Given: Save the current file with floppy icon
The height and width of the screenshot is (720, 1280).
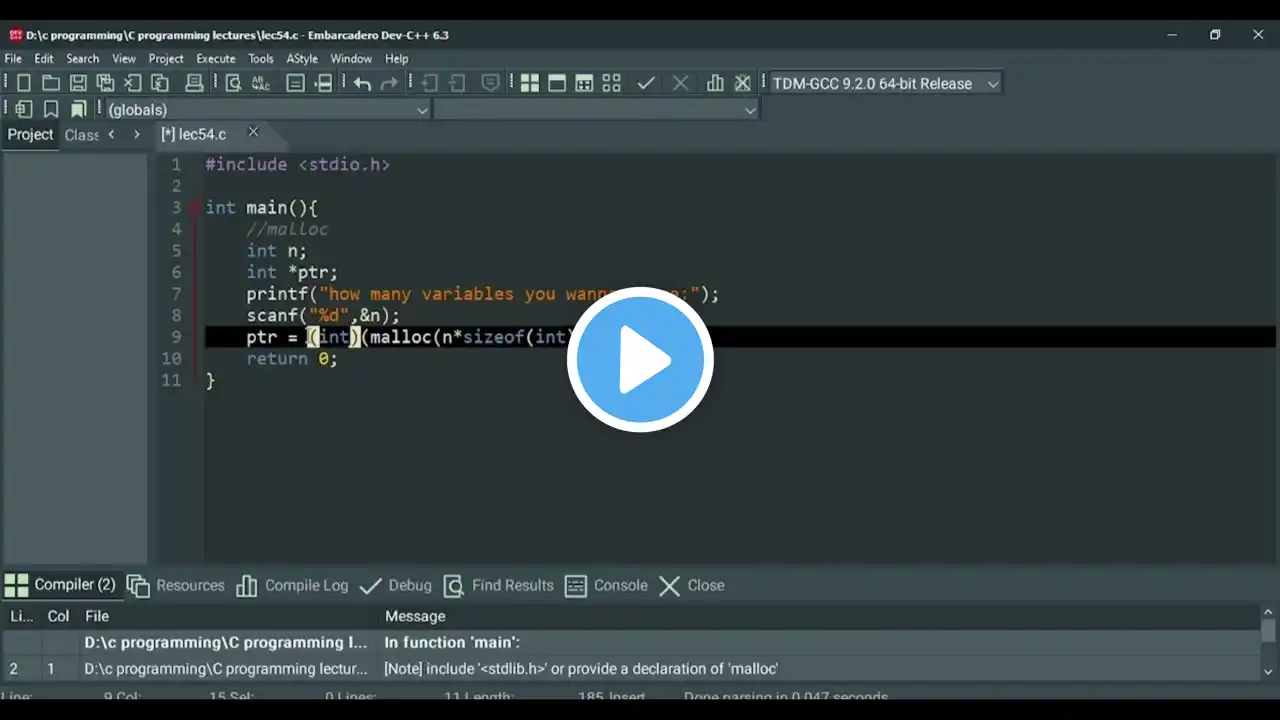Looking at the screenshot, I should [x=77, y=83].
